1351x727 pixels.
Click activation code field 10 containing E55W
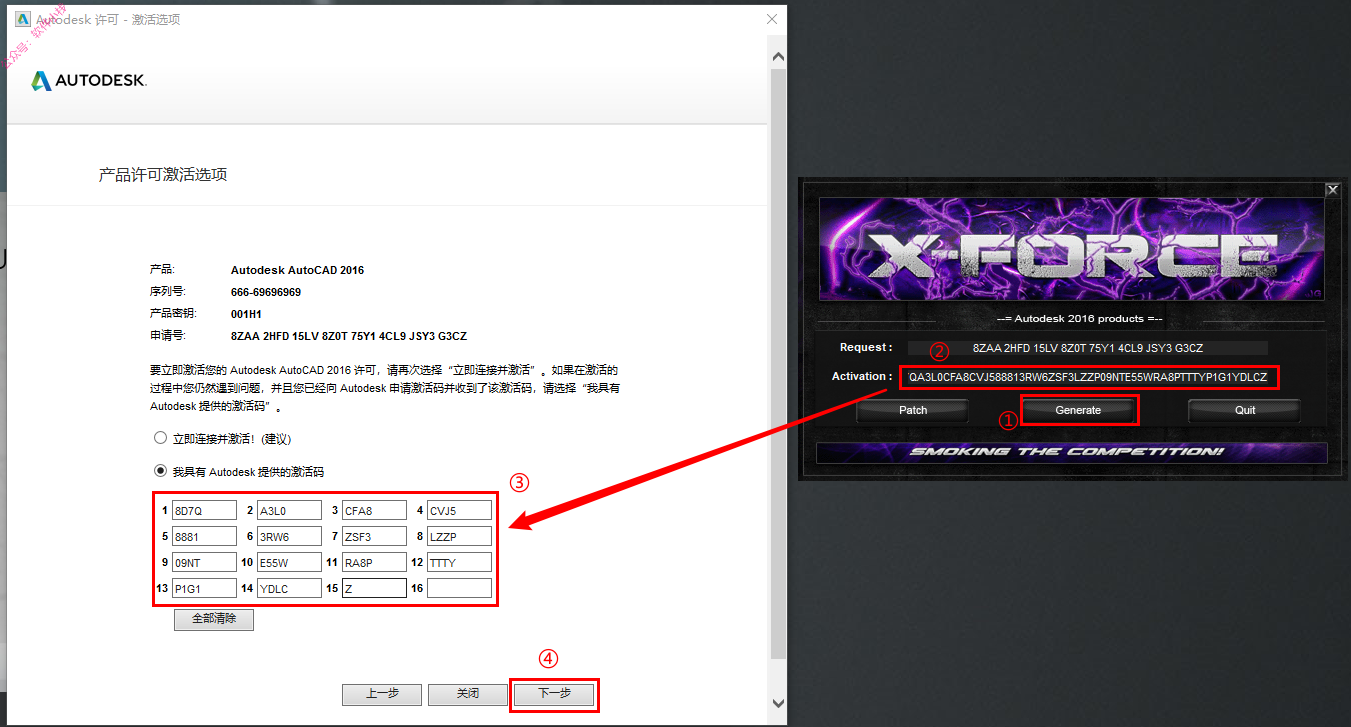click(x=289, y=562)
